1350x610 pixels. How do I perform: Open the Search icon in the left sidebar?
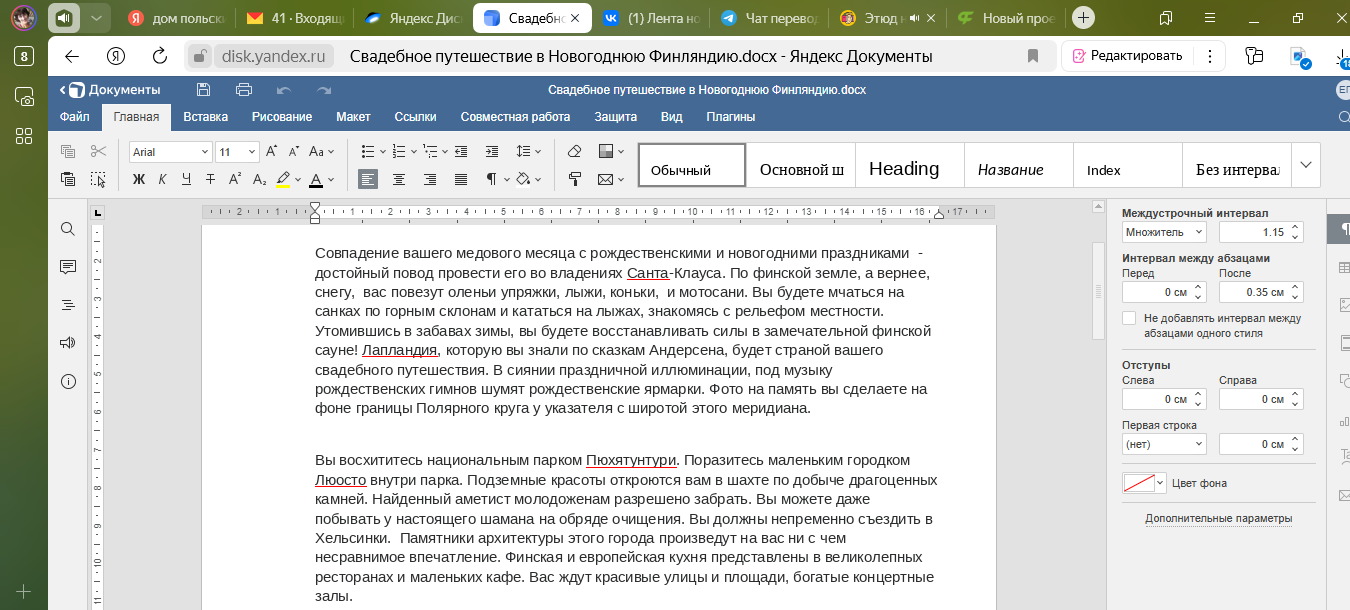(x=68, y=229)
